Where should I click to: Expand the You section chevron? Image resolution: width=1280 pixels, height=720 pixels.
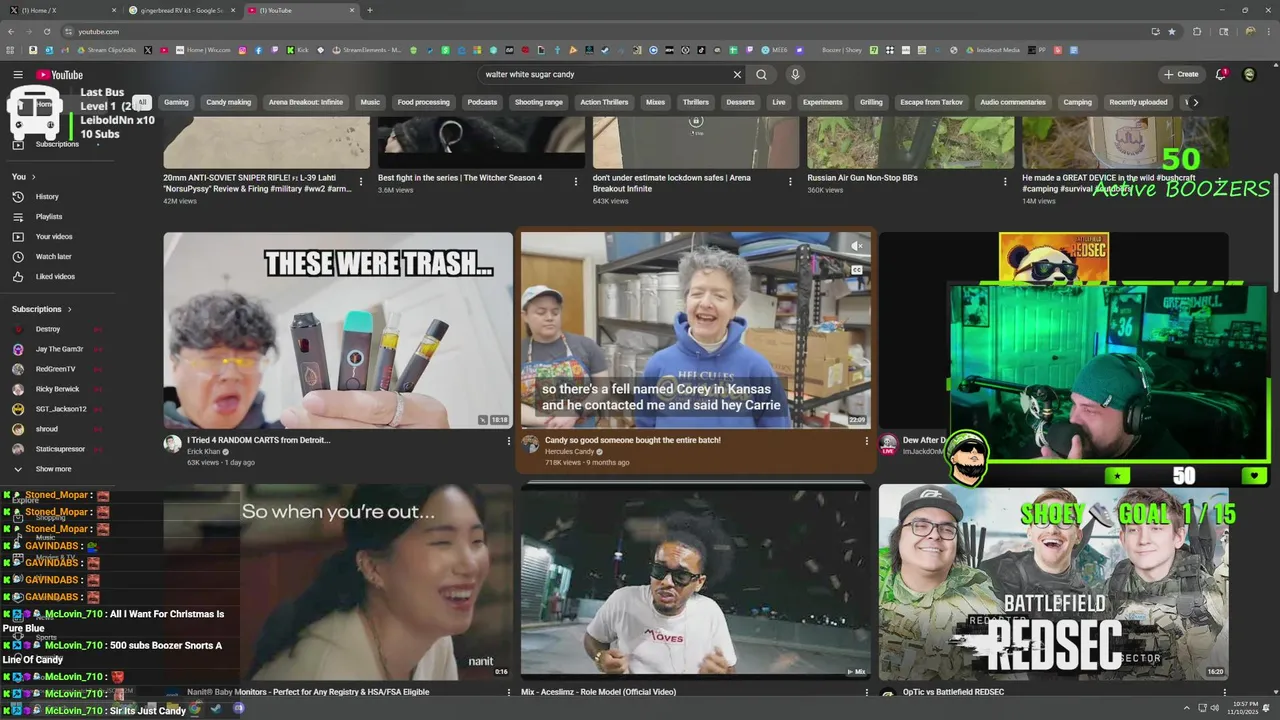point(35,177)
